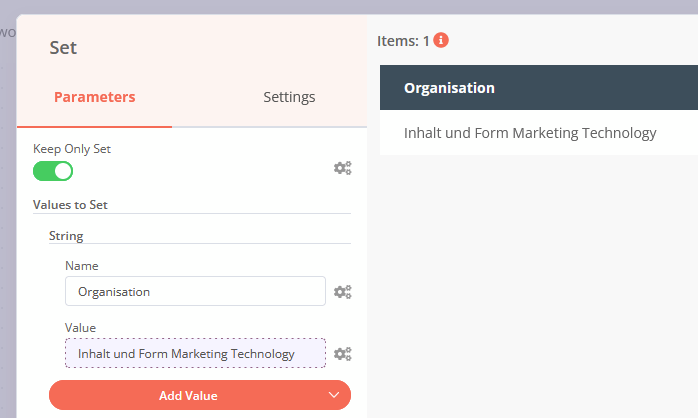The height and width of the screenshot is (418, 698).
Task: Click the String subsection label
Action: point(66,236)
